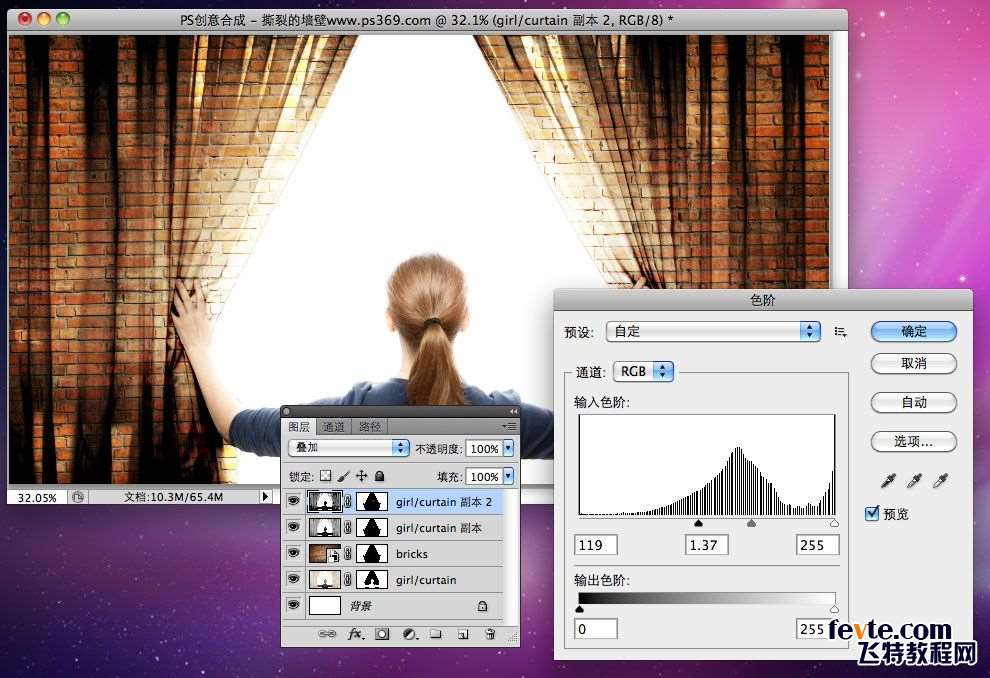Create a new adjustment layer

[410, 634]
